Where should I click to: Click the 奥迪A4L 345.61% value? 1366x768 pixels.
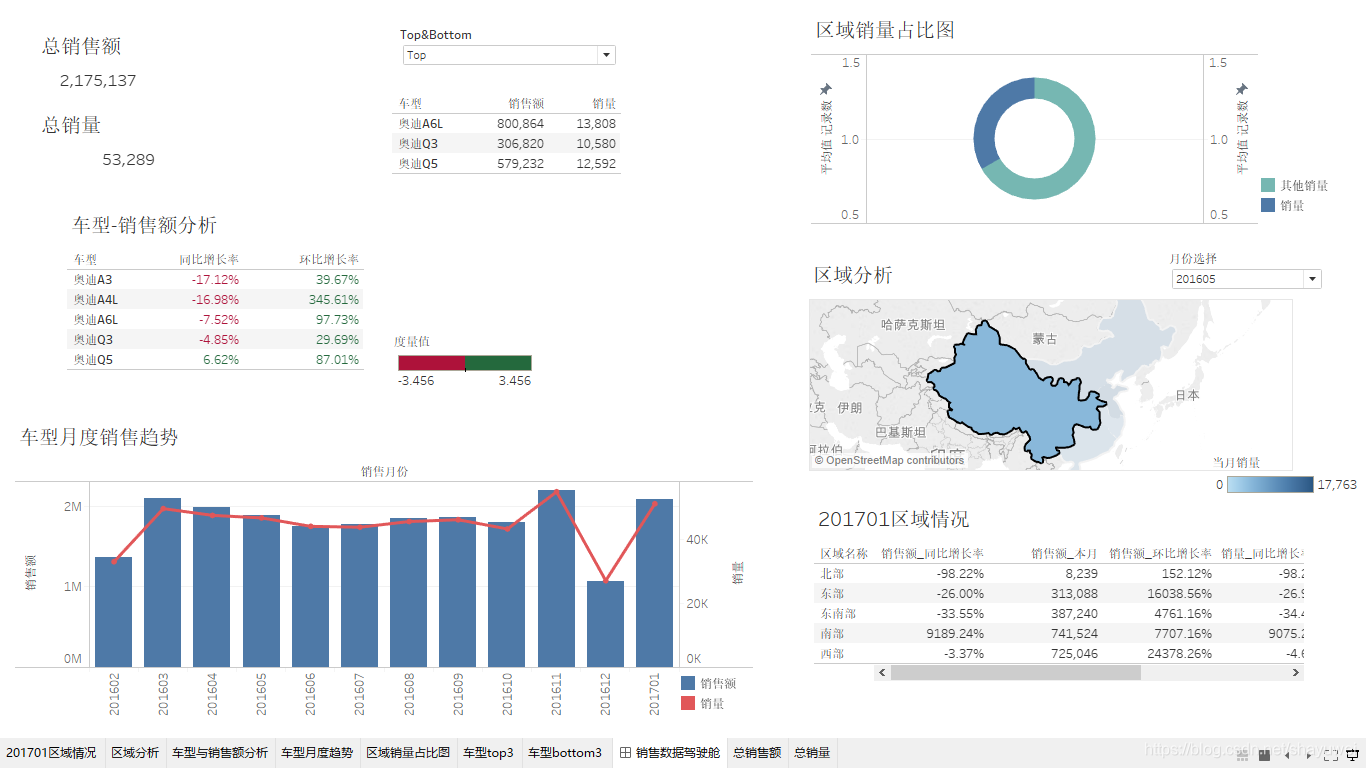click(x=334, y=300)
